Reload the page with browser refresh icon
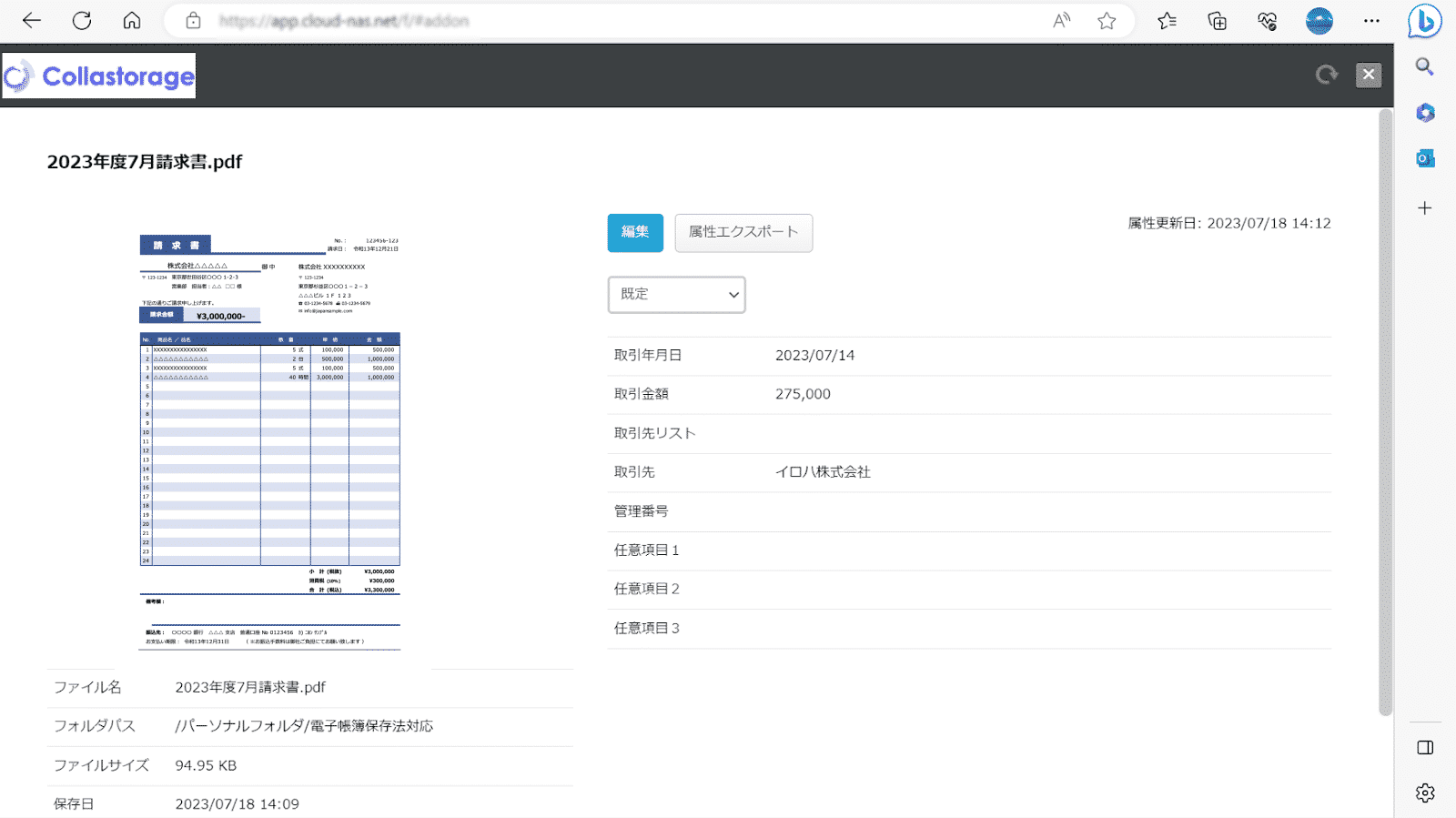 coord(82,21)
